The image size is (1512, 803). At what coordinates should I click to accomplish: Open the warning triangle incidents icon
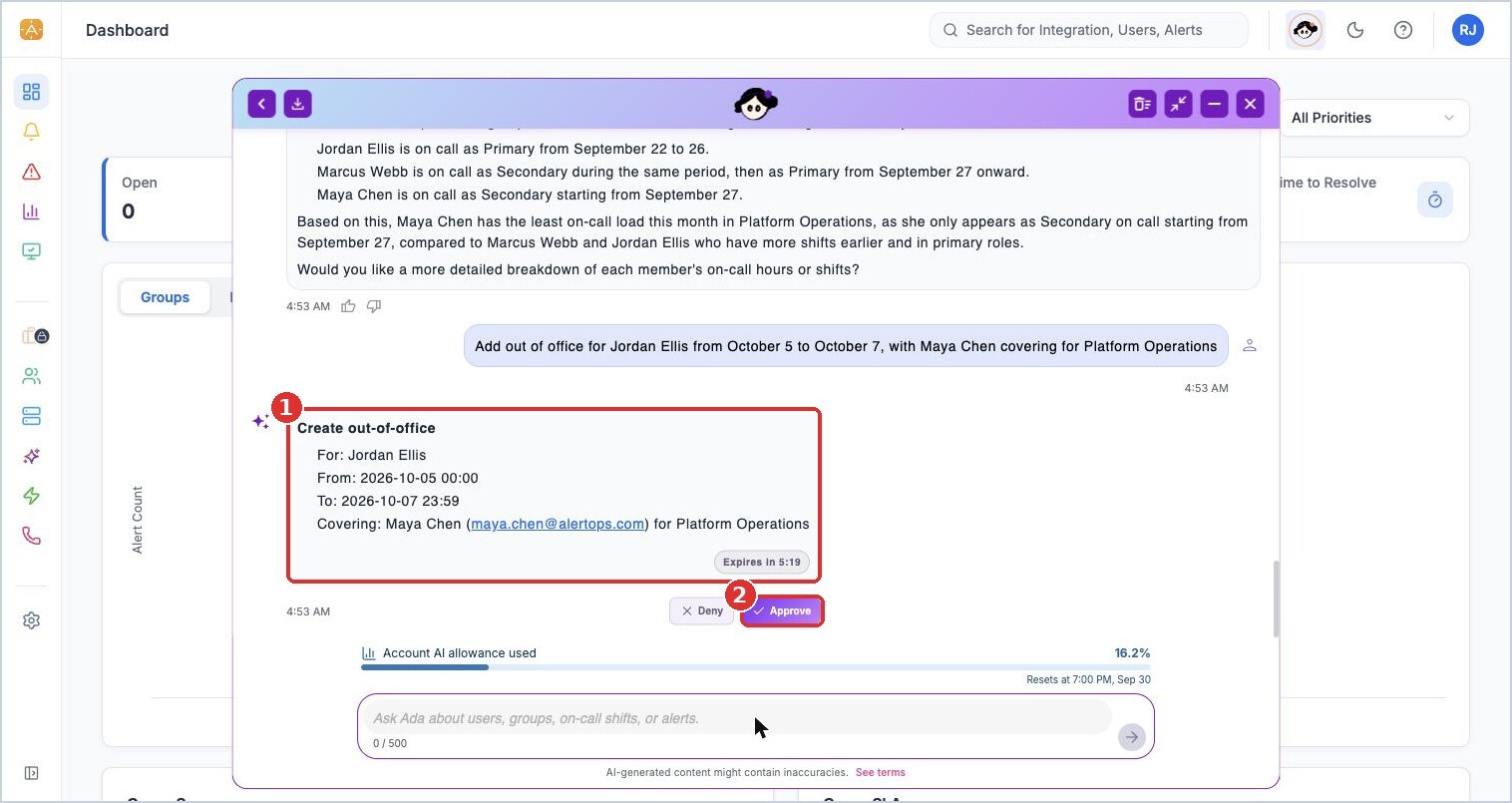[32, 172]
